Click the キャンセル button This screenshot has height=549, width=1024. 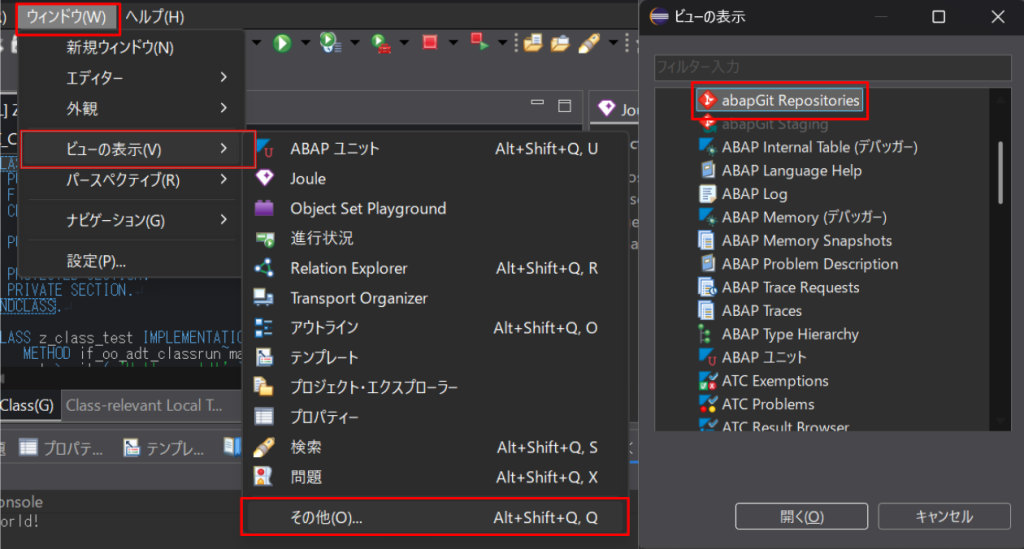943,517
